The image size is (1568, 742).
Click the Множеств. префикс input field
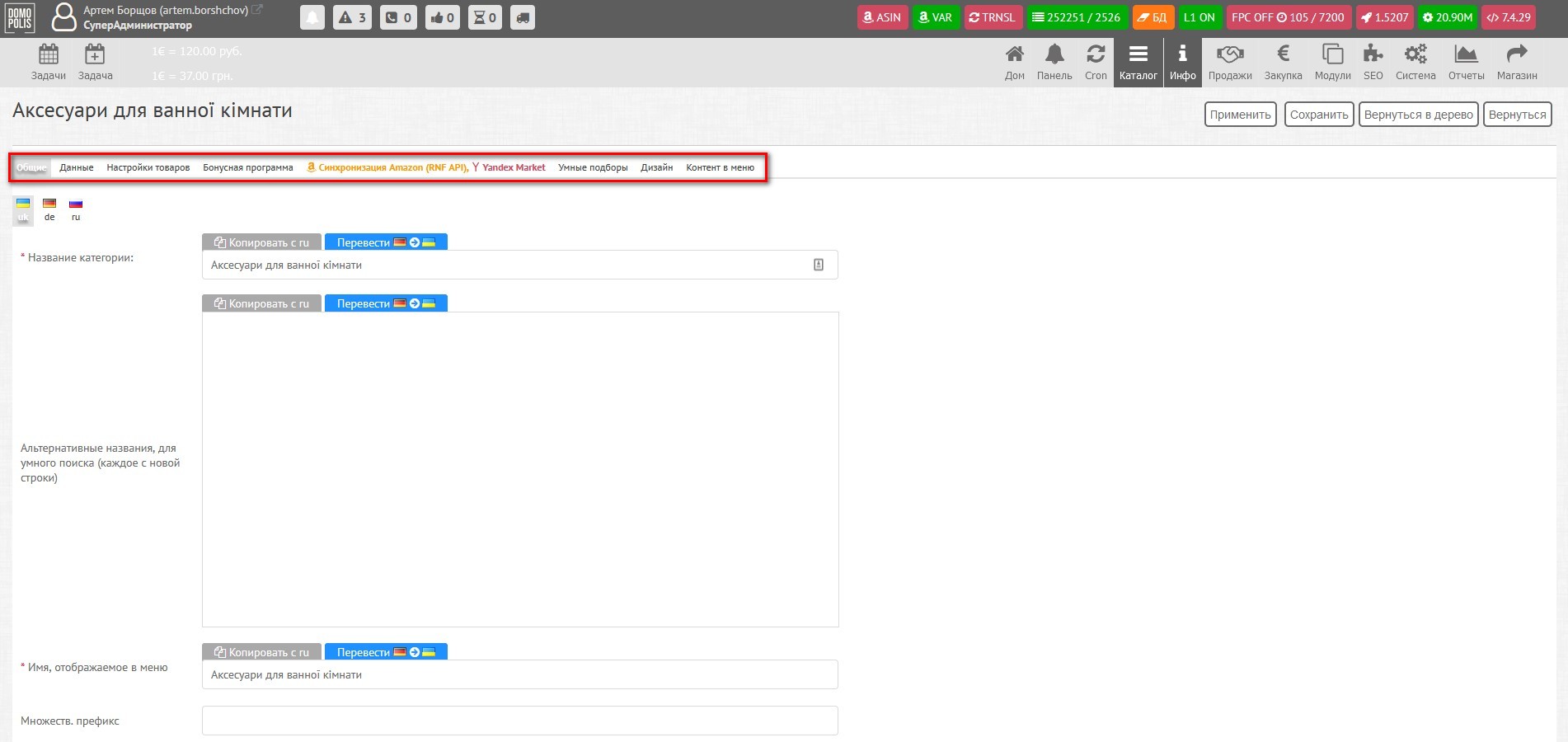(519, 721)
